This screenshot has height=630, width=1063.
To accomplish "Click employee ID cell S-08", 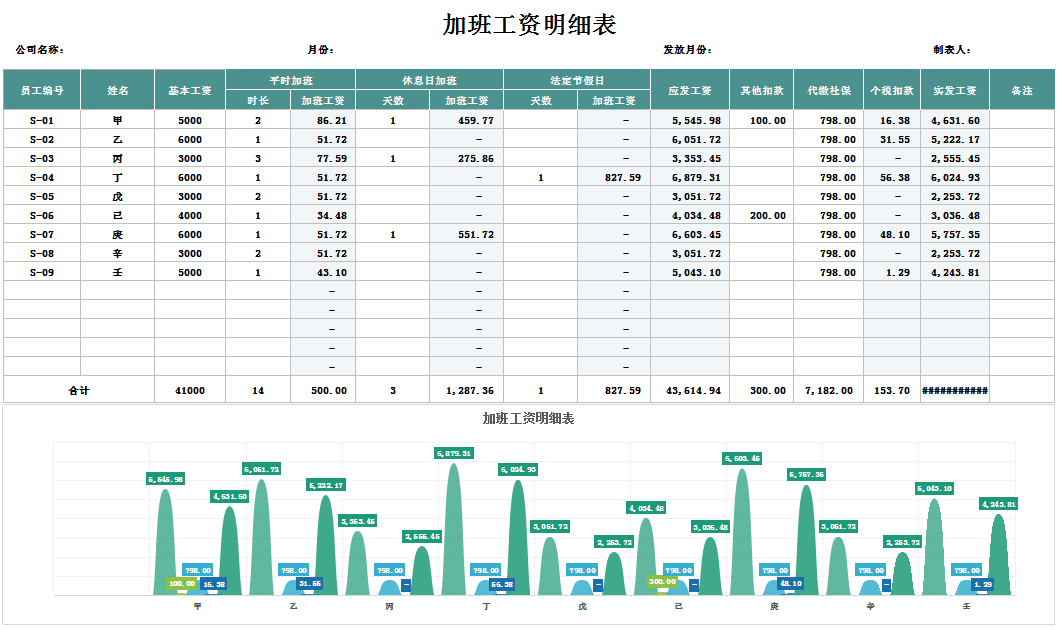I will coord(42,253).
